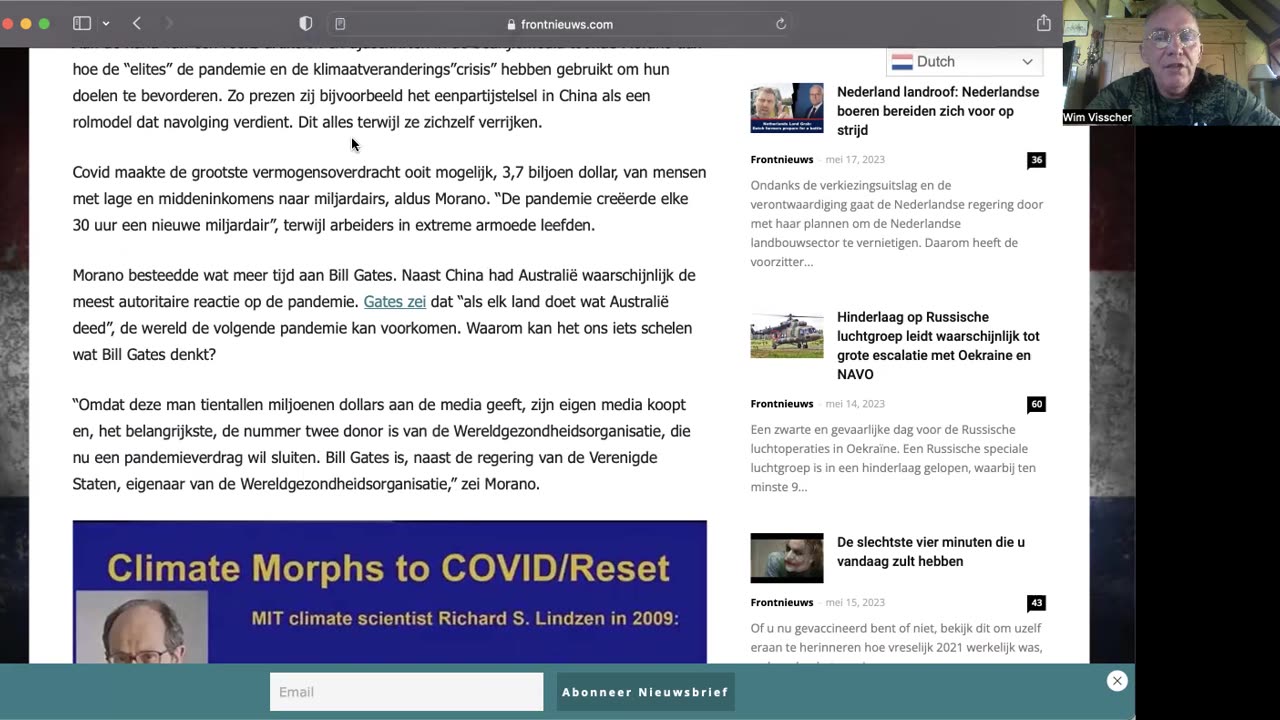This screenshot has height=720, width=1280.
Task: Open the 36 comments badge
Action: point(1036,160)
